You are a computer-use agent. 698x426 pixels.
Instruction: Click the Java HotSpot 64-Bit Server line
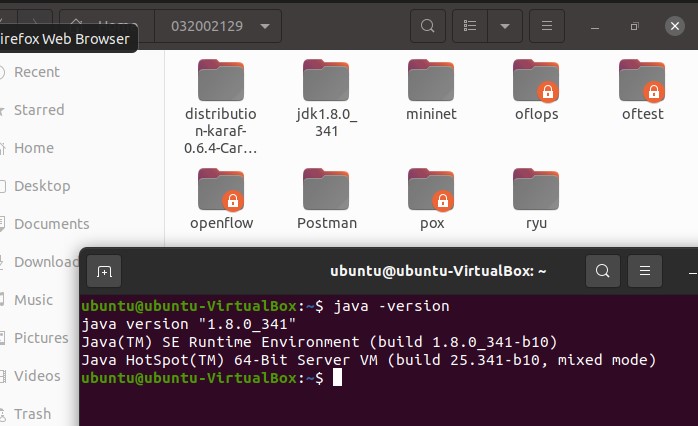coord(369,360)
